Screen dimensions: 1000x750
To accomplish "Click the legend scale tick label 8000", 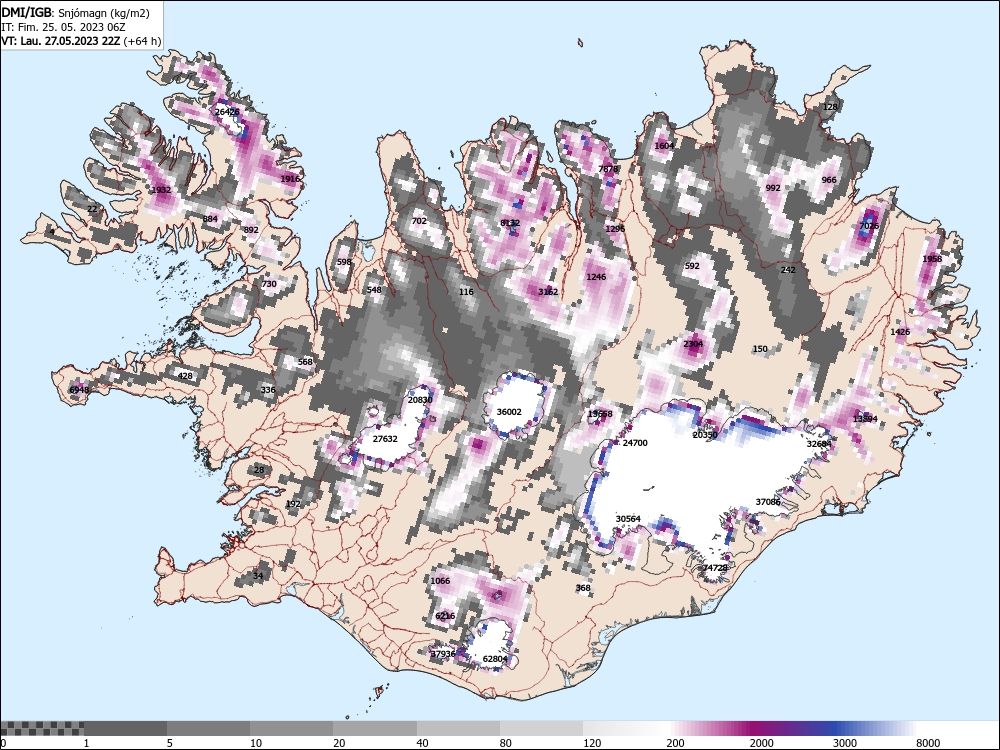I will (x=928, y=743).
